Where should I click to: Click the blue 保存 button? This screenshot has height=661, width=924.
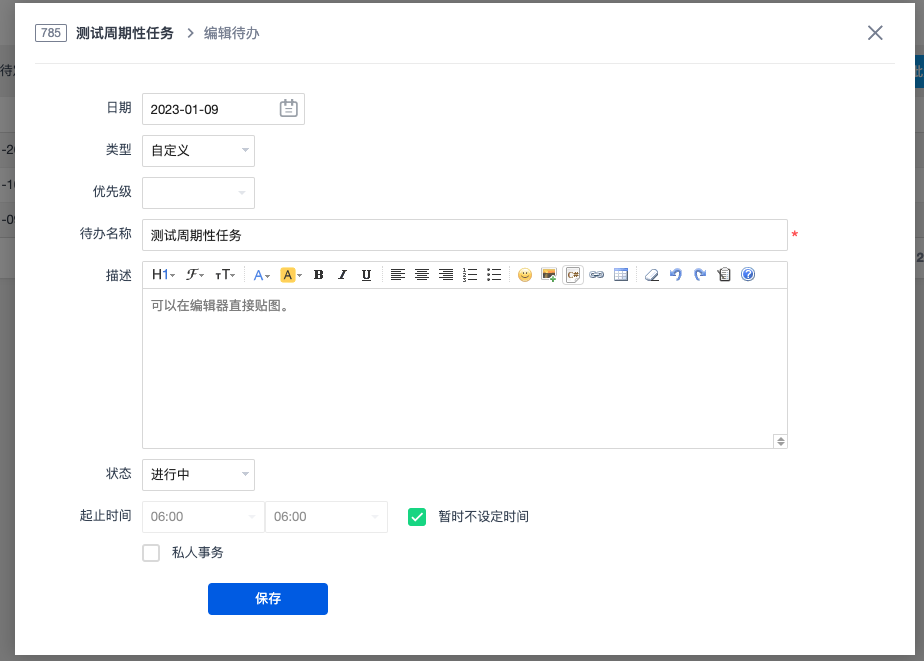tap(267, 599)
